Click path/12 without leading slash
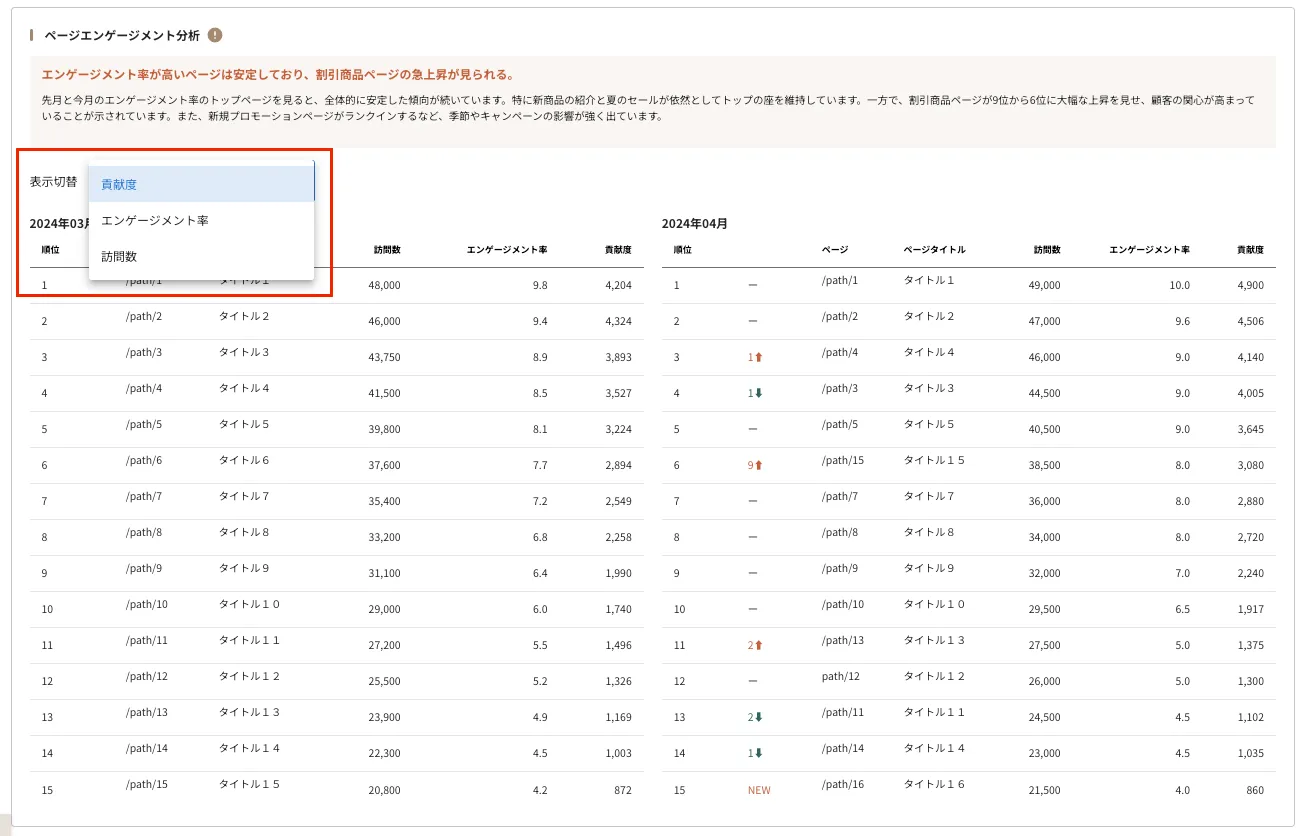 pyautogui.click(x=841, y=676)
